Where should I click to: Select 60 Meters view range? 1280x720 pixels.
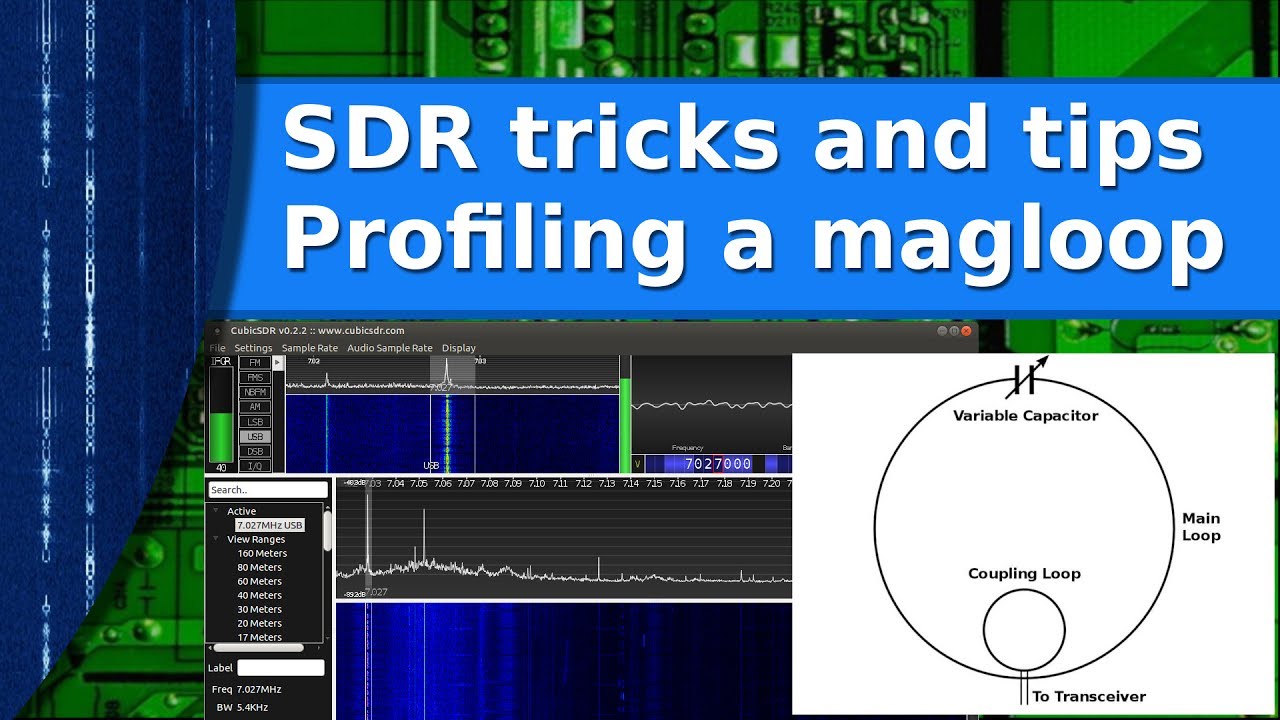[x=259, y=581]
